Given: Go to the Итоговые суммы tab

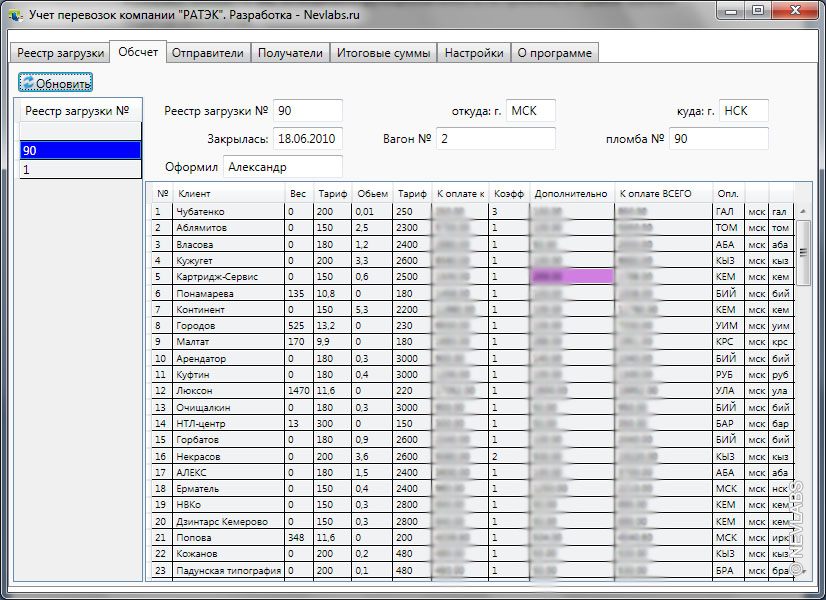Looking at the screenshot, I should click(x=384, y=53).
